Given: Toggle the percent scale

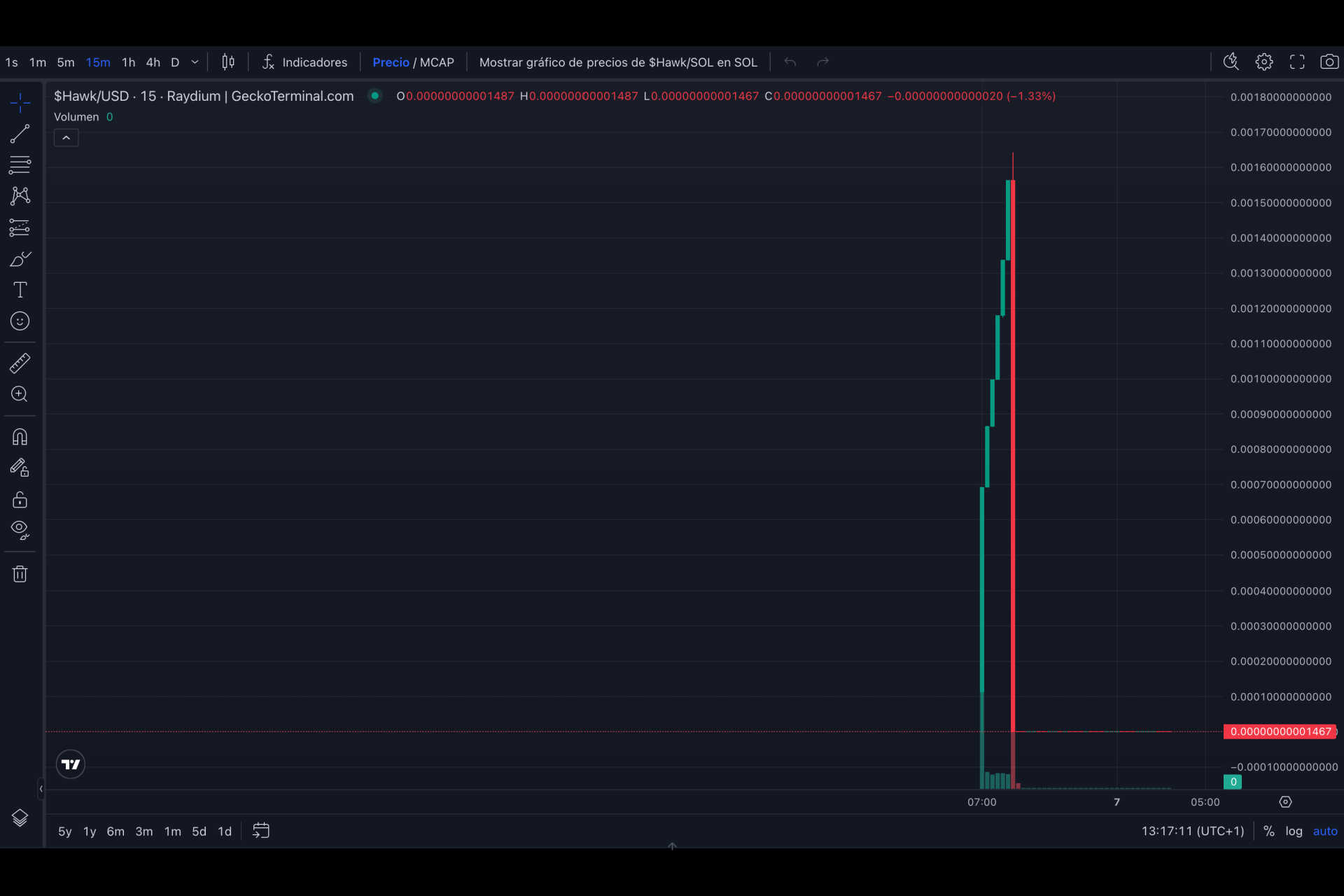Looking at the screenshot, I should 1268,831.
